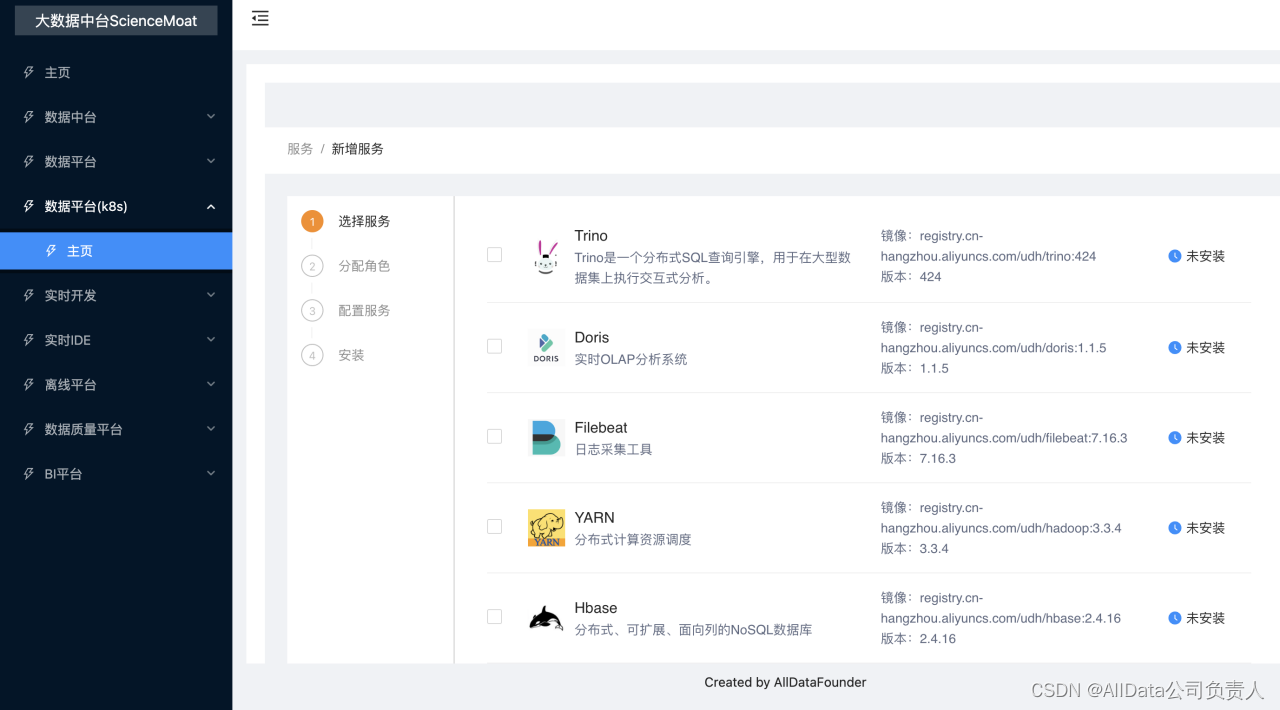The image size is (1280, 710).
Task: Expand the 数据中台 menu chevron
Action: (x=211, y=116)
